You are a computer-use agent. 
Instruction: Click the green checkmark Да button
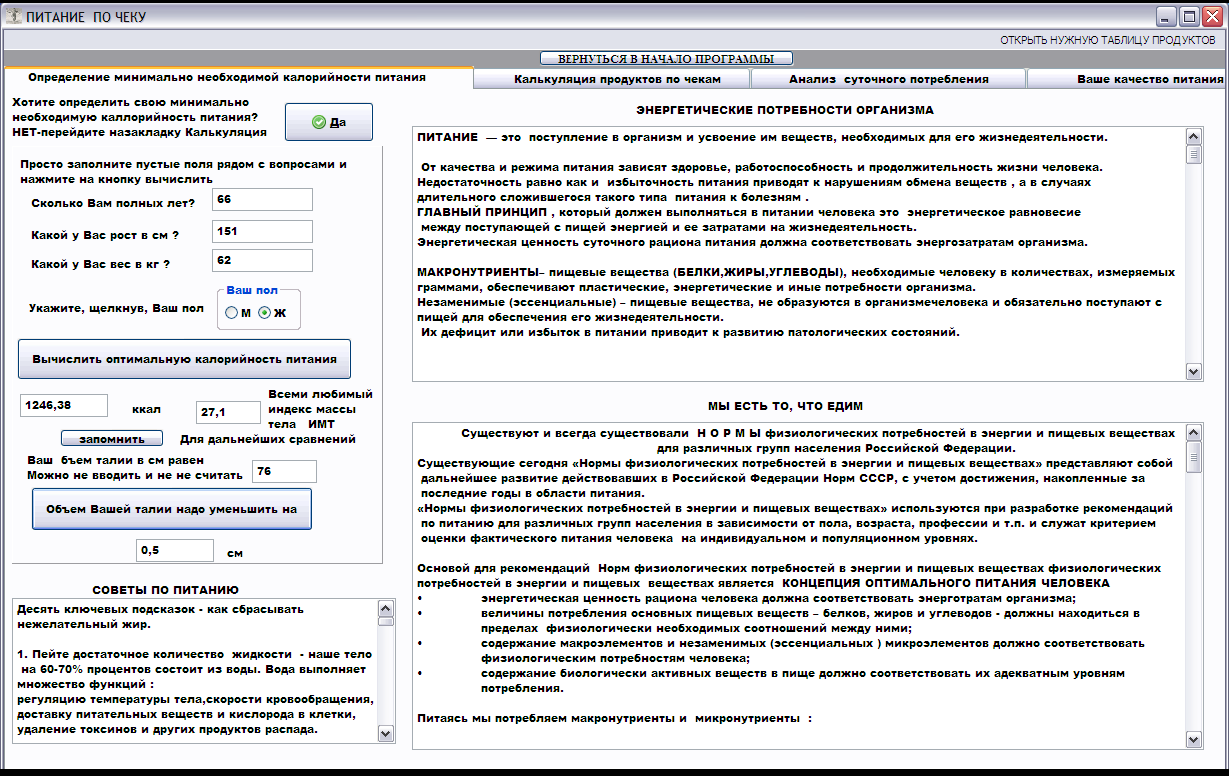point(328,122)
